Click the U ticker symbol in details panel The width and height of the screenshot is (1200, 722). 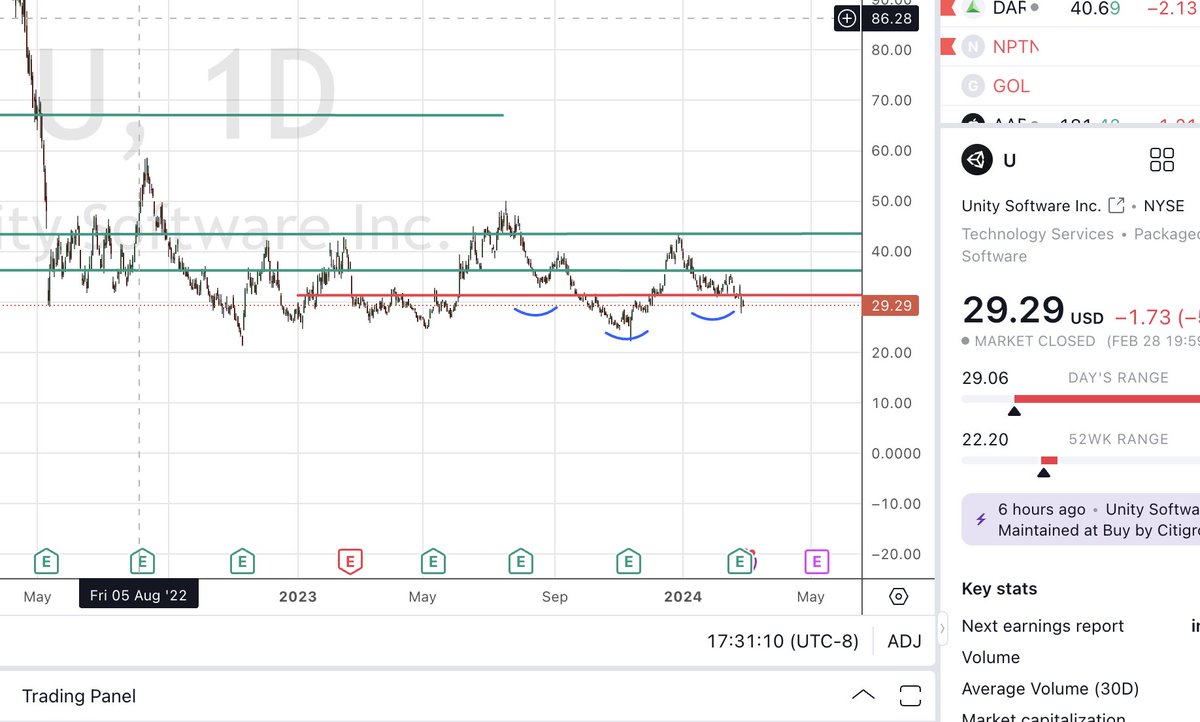pos(1010,160)
